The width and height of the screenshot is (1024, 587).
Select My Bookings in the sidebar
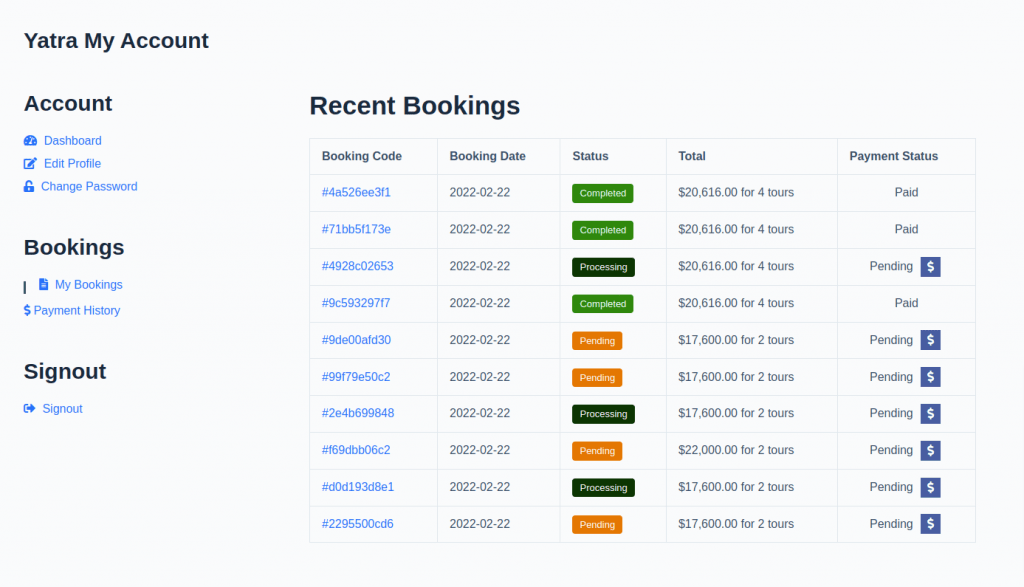pyautogui.click(x=90, y=284)
